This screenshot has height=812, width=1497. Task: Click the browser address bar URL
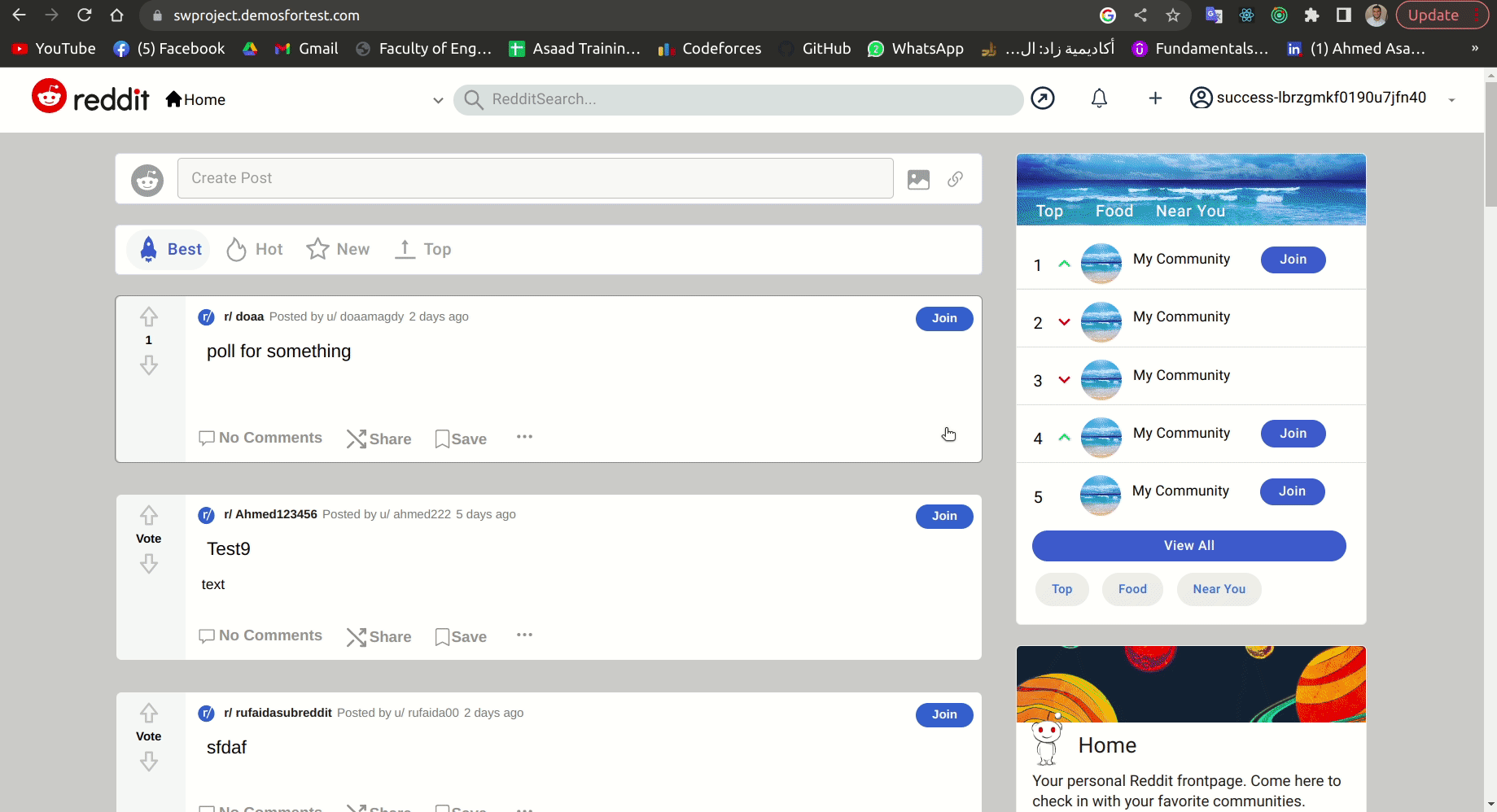[x=266, y=15]
